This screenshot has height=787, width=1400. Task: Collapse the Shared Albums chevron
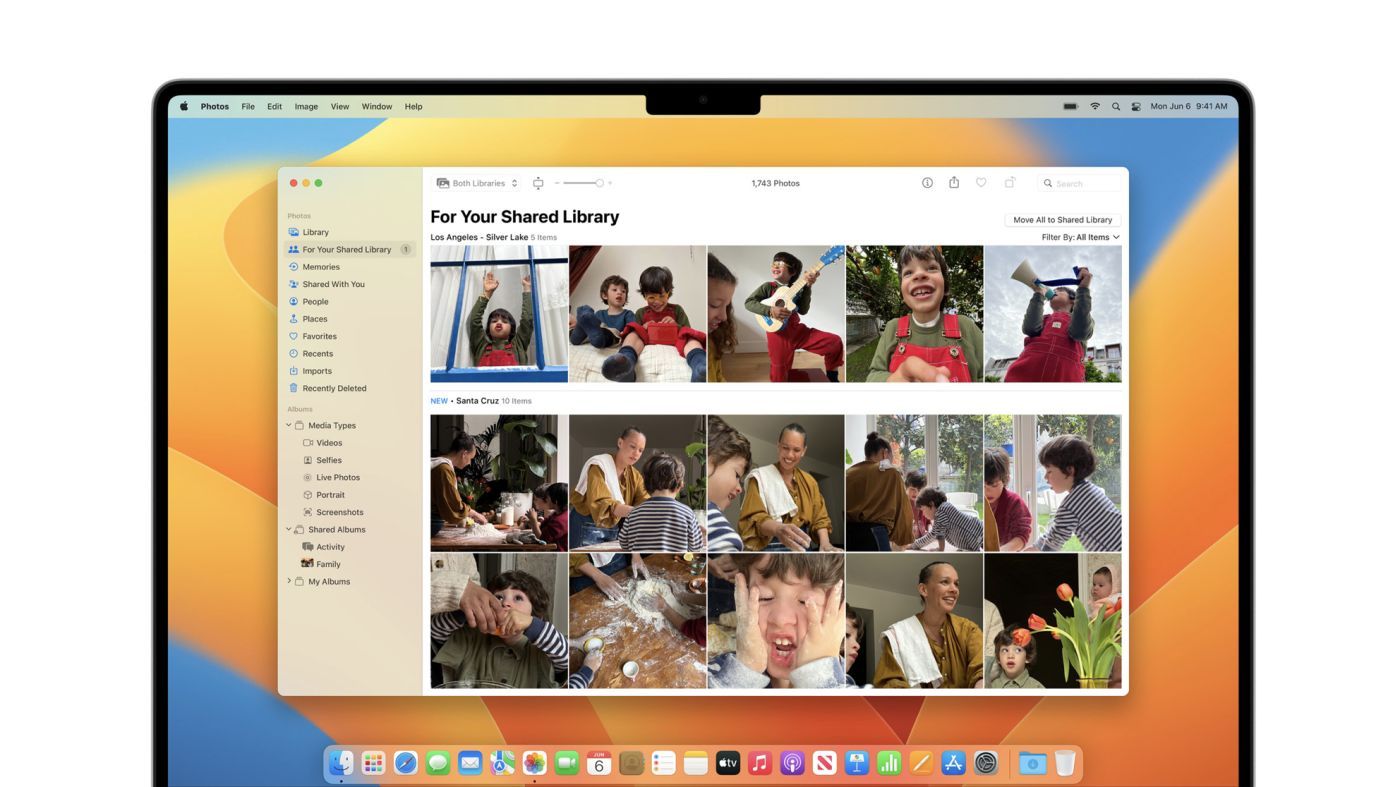[289, 529]
